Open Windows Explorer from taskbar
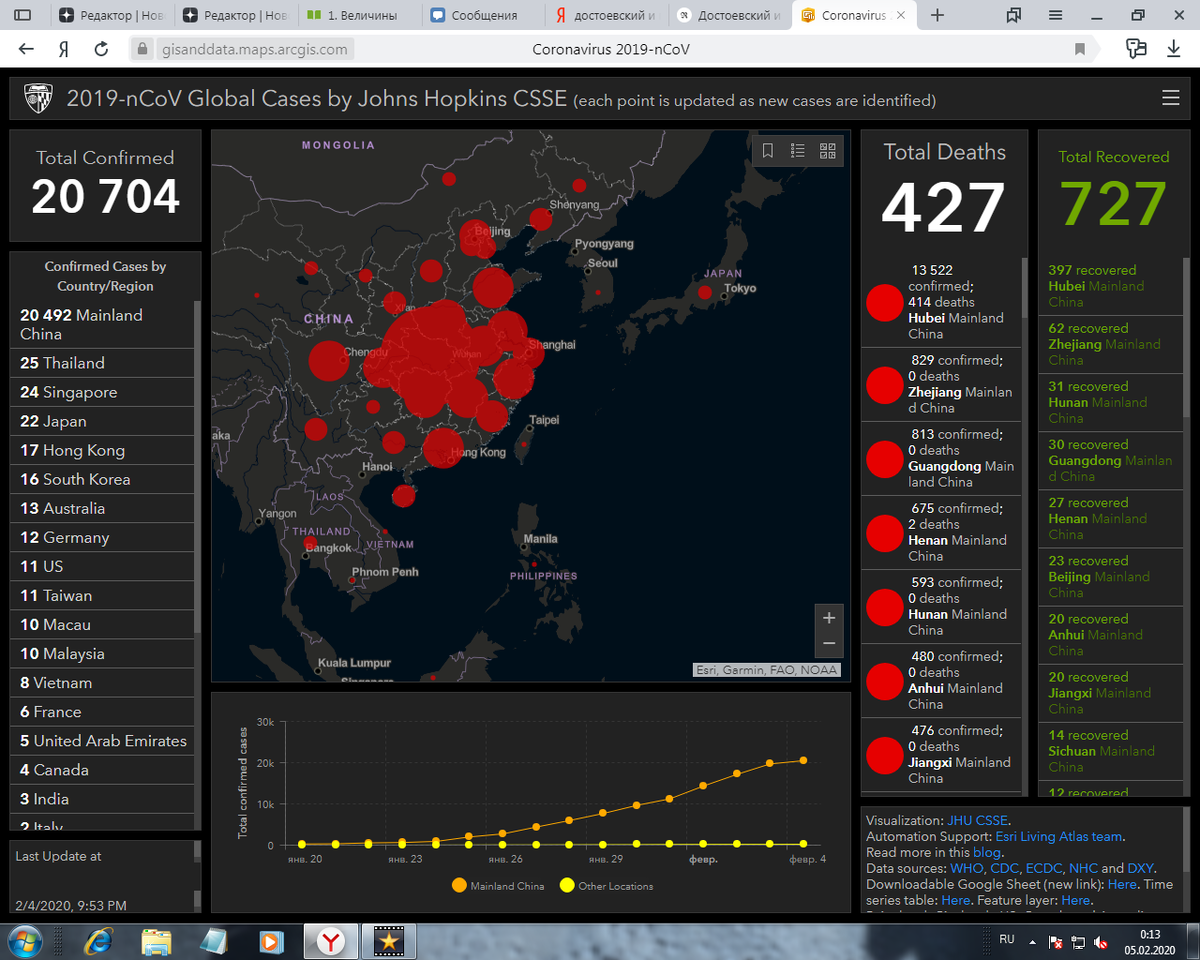1200x960 pixels. [x=156, y=941]
